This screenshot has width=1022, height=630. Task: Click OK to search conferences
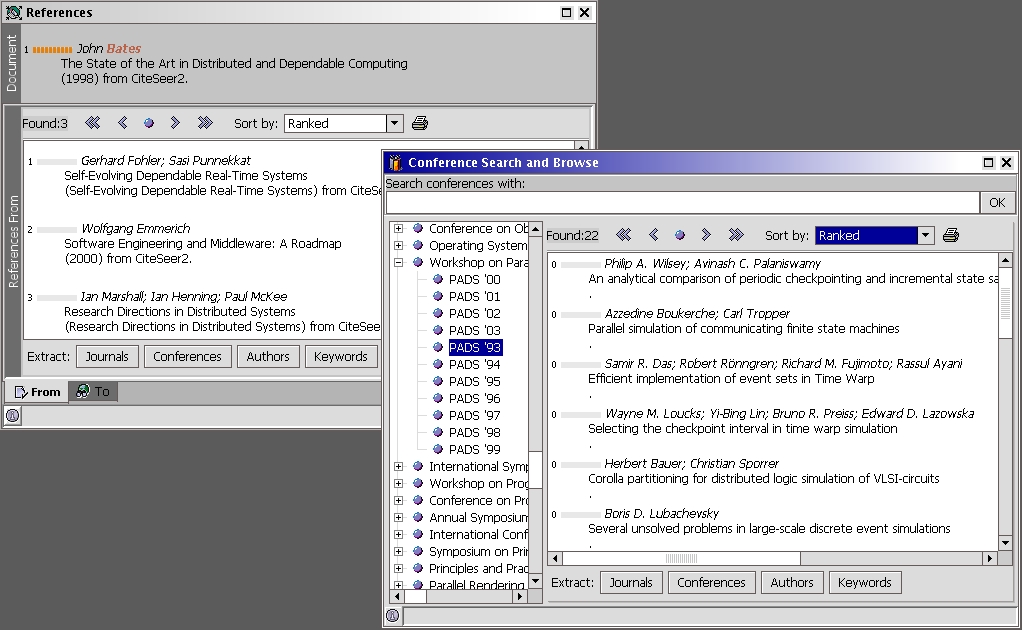(x=997, y=203)
